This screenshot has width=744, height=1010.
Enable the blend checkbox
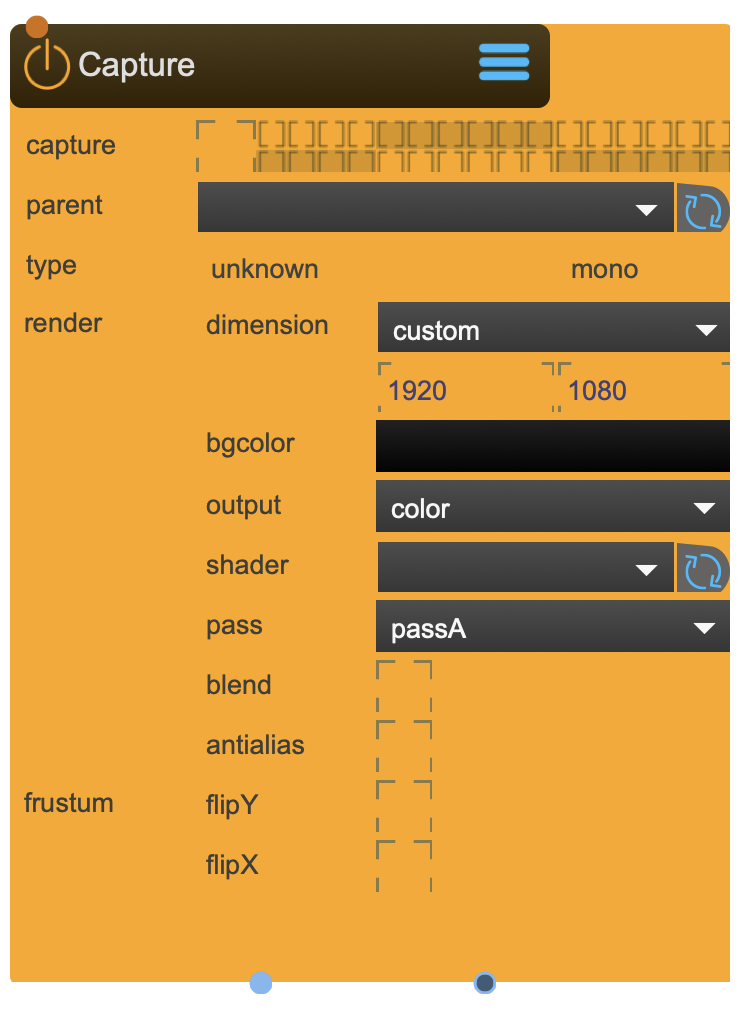point(404,685)
